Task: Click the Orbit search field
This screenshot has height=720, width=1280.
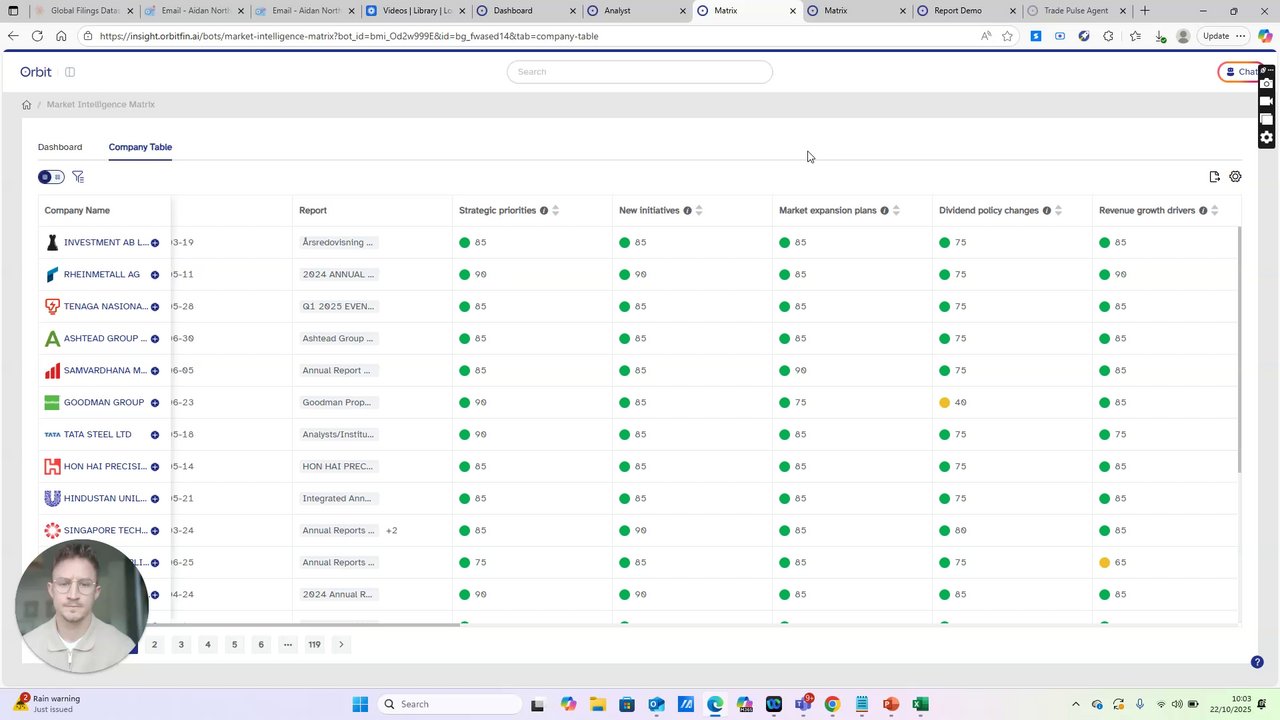Action: tap(640, 72)
